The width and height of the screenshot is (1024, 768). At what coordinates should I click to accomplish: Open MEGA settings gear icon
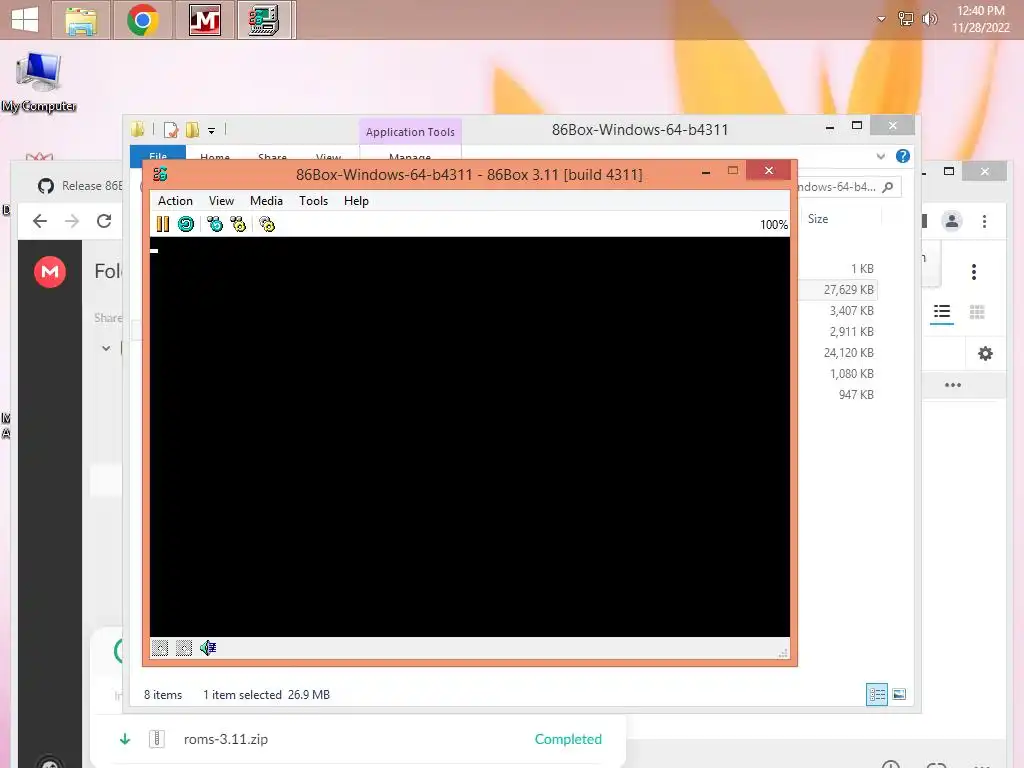tap(985, 354)
